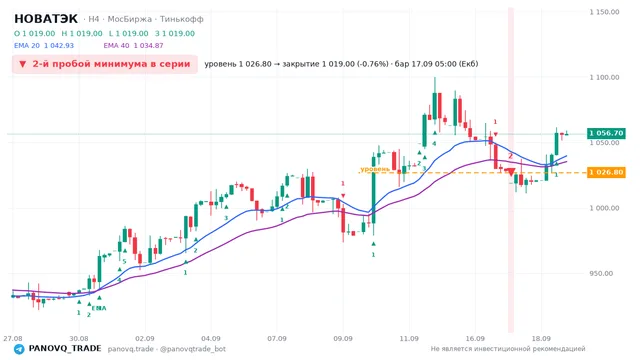Screen dimensions: 640x360
Task: Click the 1 100.00 price axis label
Action: pos(604,78)
